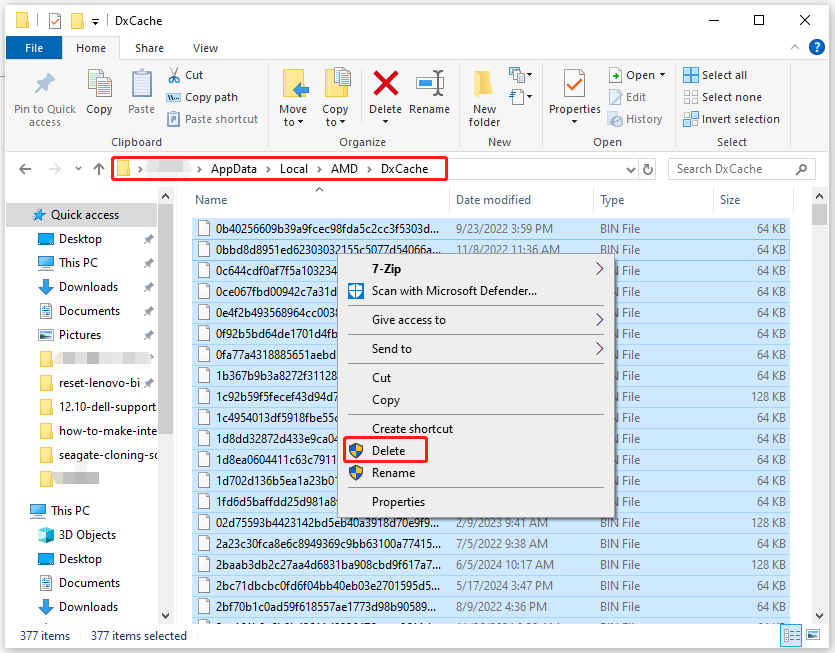
Task: Open the File tab
Action: 34,48
